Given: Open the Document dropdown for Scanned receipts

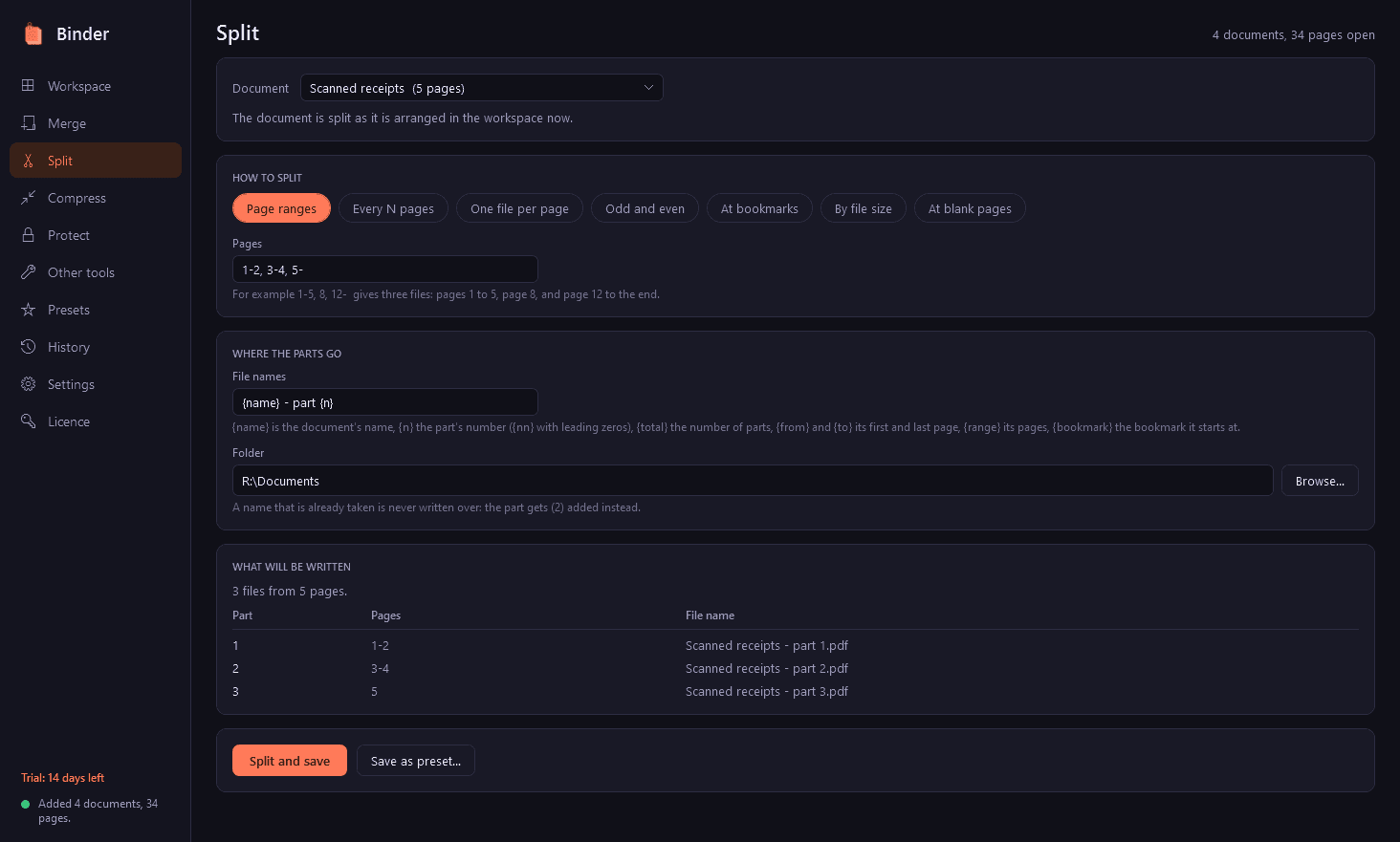Looking at the screenshot, I should [481, 88].
